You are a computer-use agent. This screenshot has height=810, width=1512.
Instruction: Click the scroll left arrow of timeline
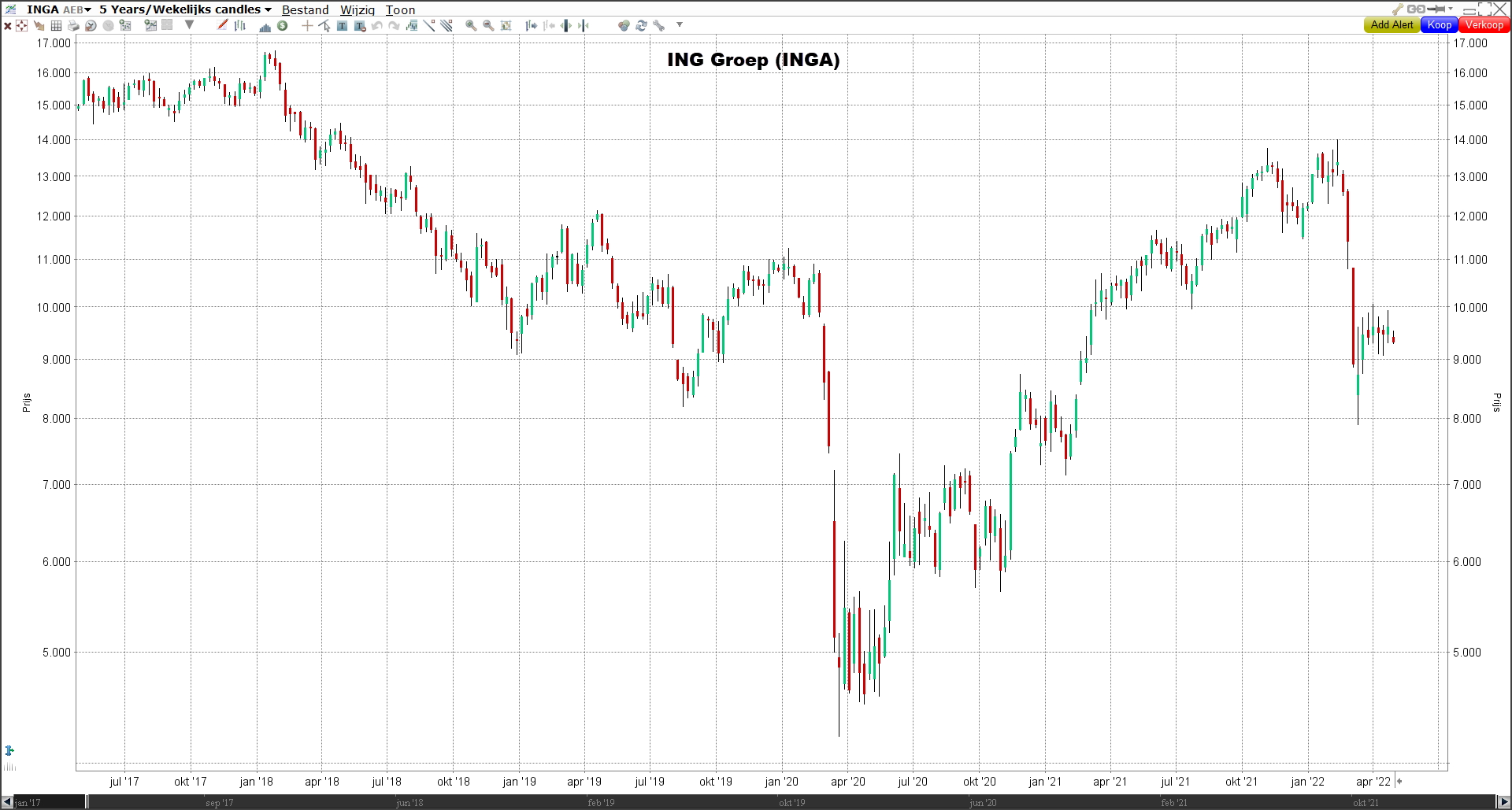coord(7,802)
